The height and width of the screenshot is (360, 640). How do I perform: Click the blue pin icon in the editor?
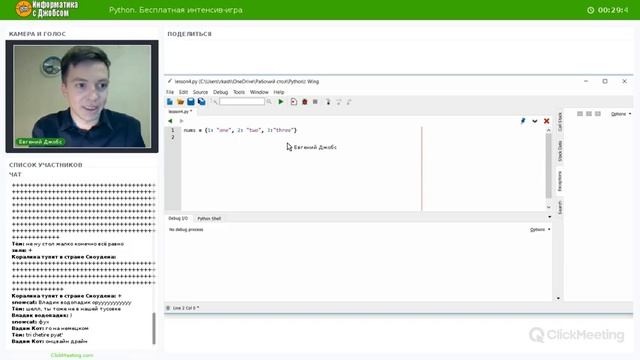pyautogui.click(x=523, y=121)
